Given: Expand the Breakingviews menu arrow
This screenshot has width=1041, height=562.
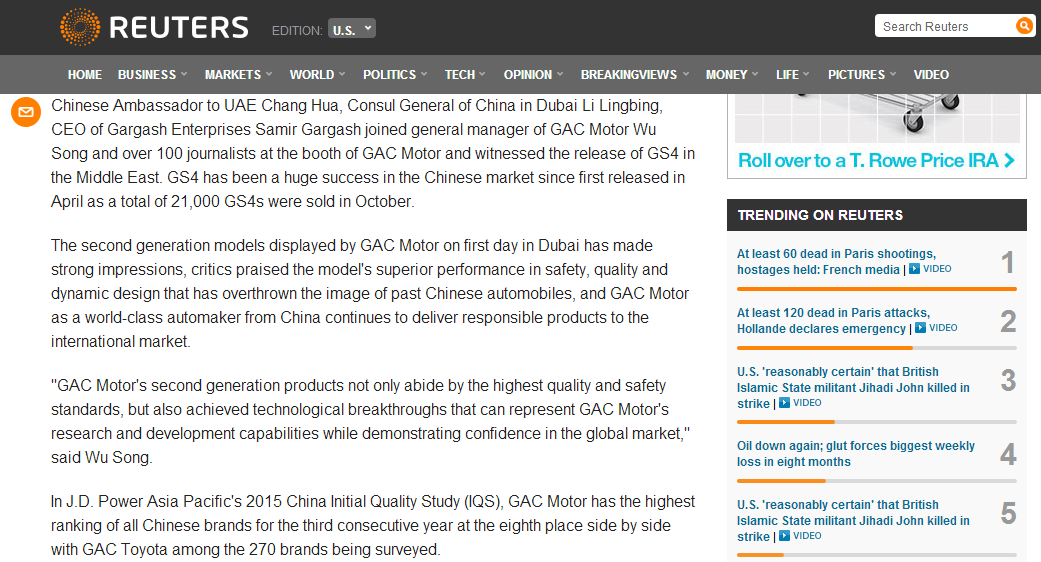Looking at the screenshot, I should (x=686, y=74).
